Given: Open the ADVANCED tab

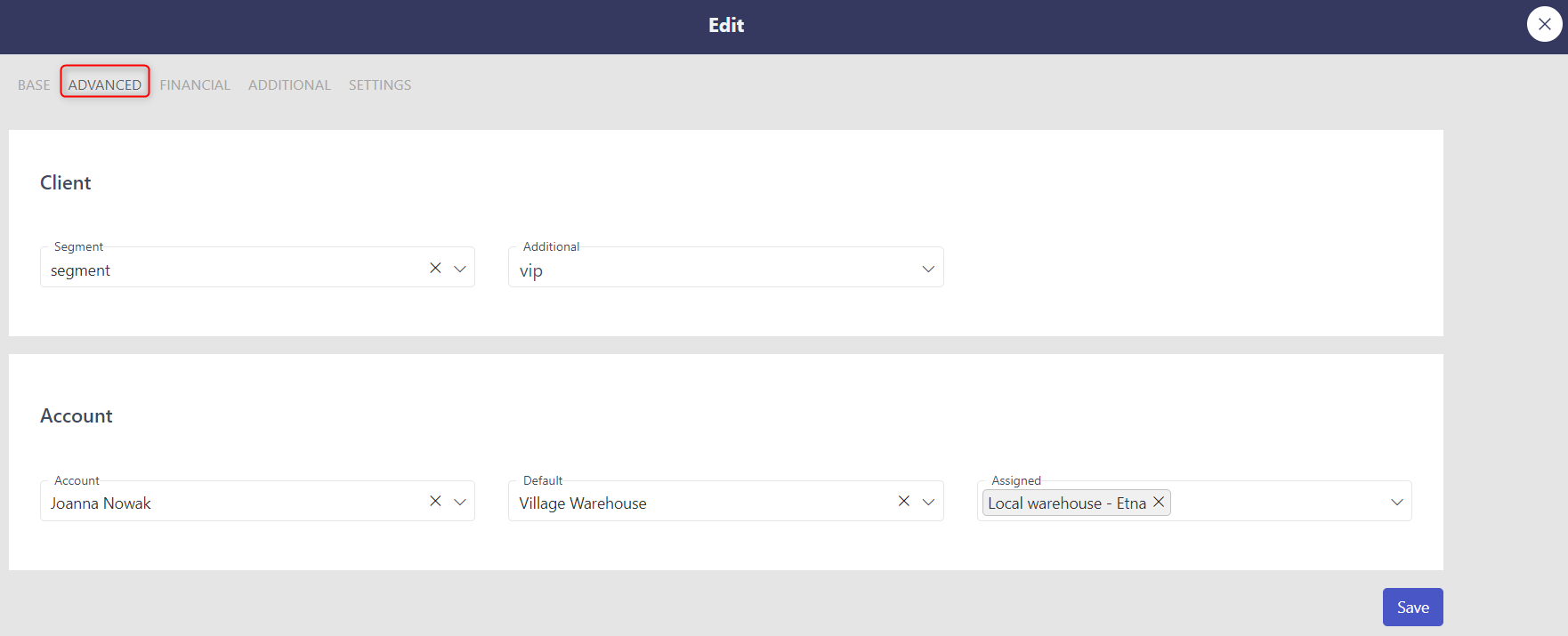Looking at the screenshot, I should [105, 85].
